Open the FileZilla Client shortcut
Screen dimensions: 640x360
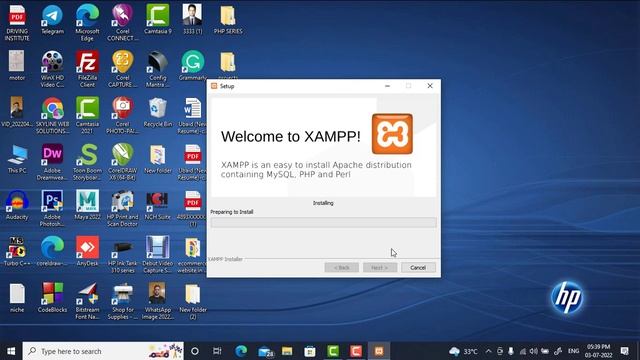pos(87,69)
